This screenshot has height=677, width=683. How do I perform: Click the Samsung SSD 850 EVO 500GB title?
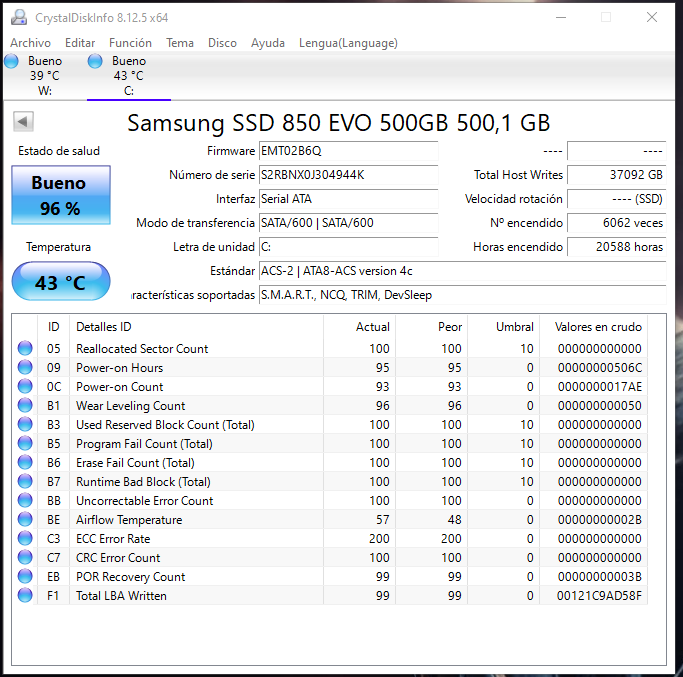coord(338,123)
